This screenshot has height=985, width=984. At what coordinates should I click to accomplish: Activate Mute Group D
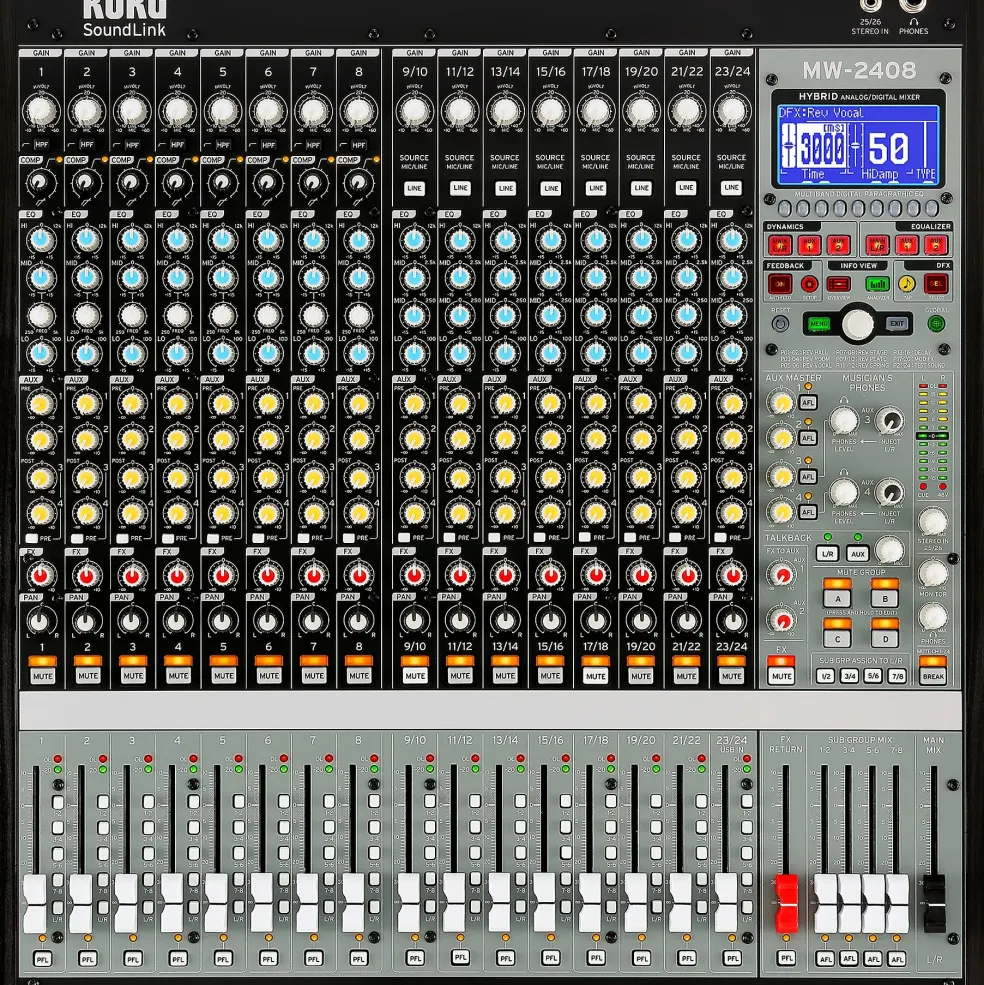coord(885,639)
